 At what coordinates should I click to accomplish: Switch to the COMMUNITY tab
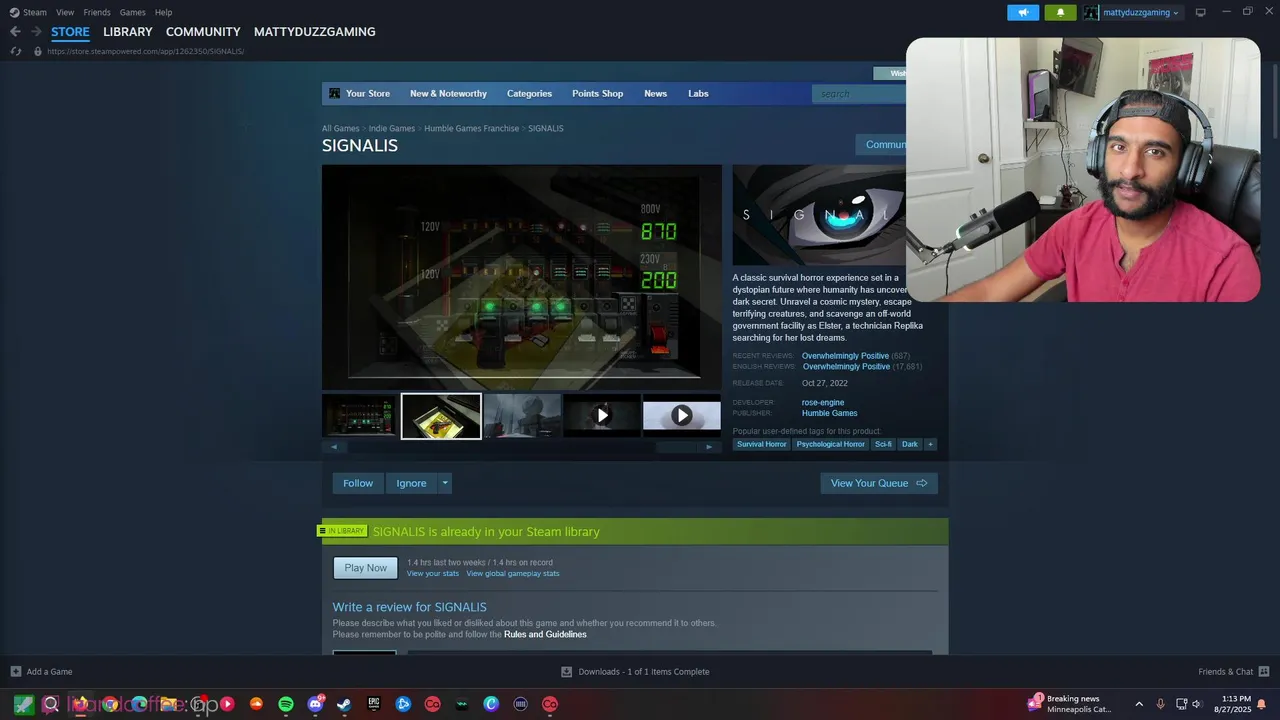pyautogui.click(x=203, y=32)
